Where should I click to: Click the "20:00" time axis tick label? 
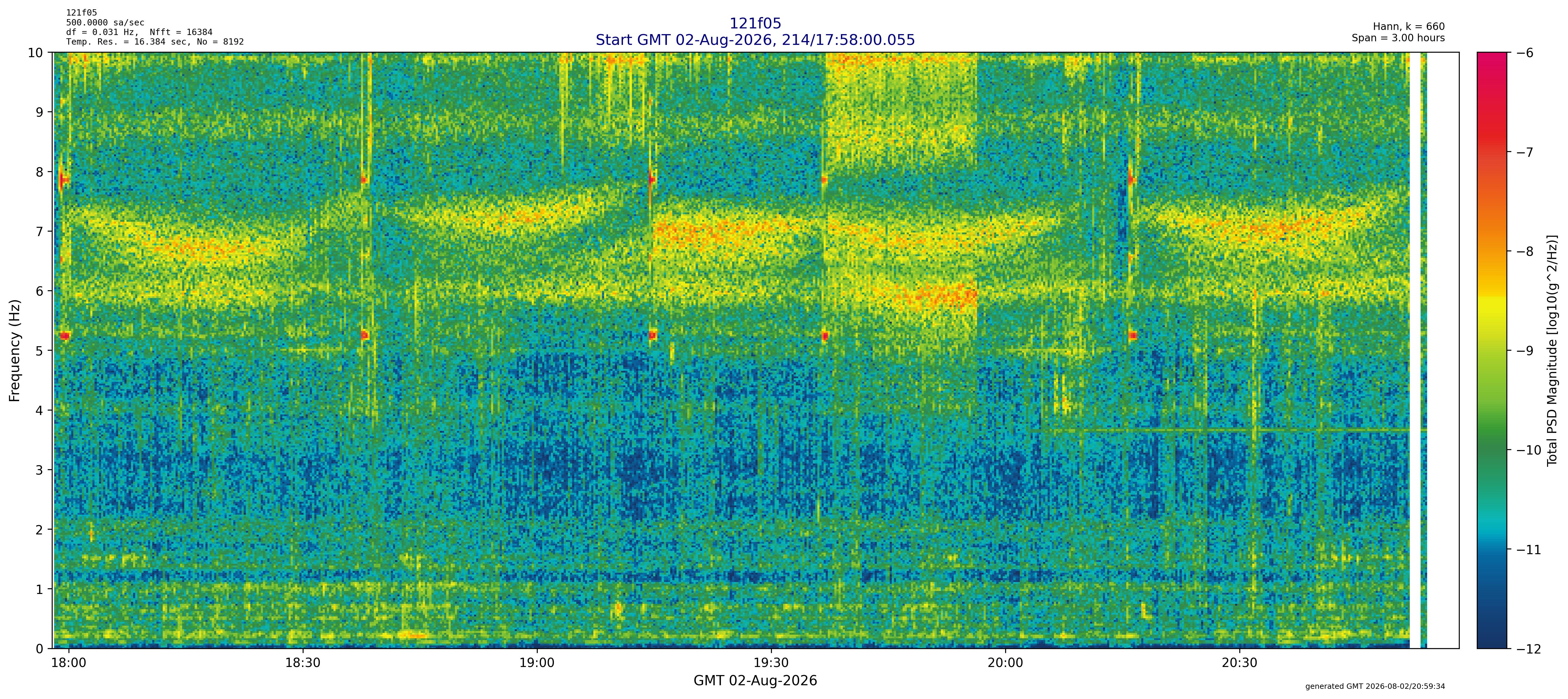pos(1005,662)
